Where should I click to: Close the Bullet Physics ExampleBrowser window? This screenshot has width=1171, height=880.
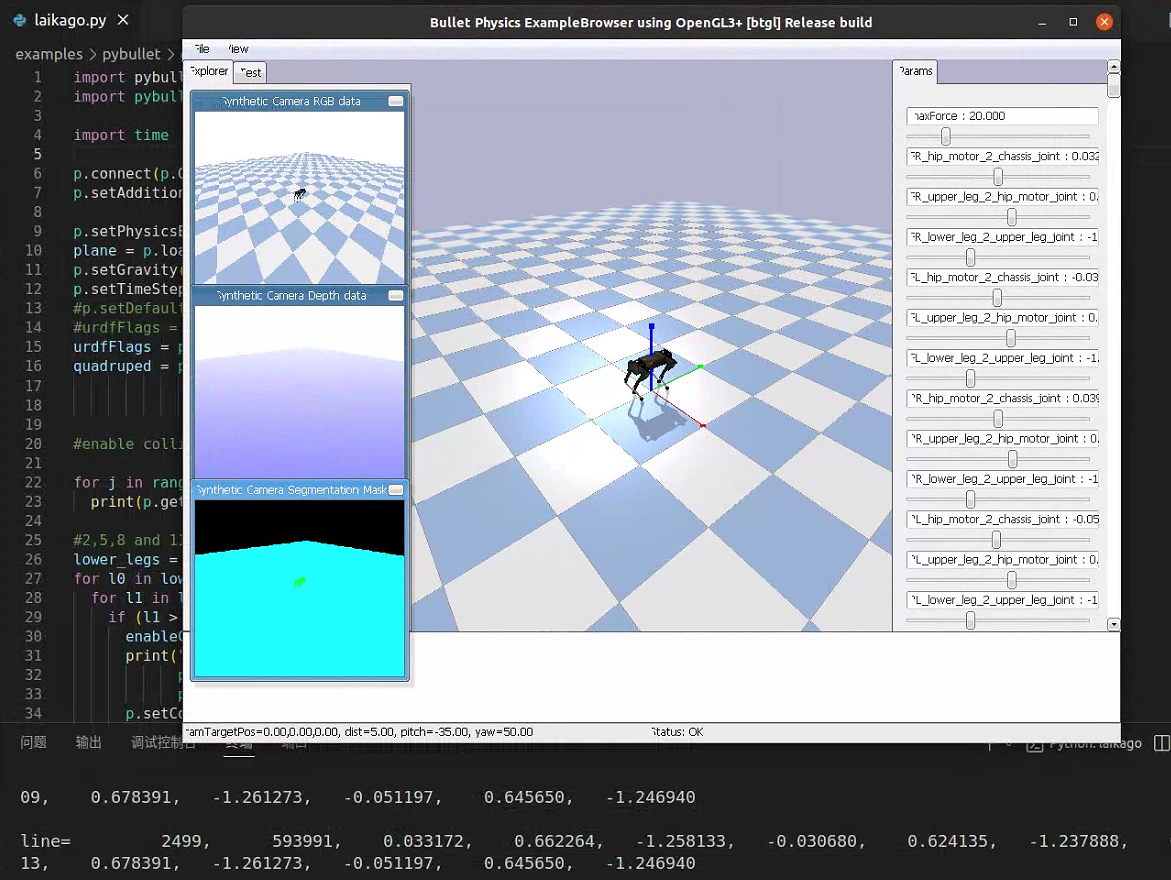pos(1104,22)
